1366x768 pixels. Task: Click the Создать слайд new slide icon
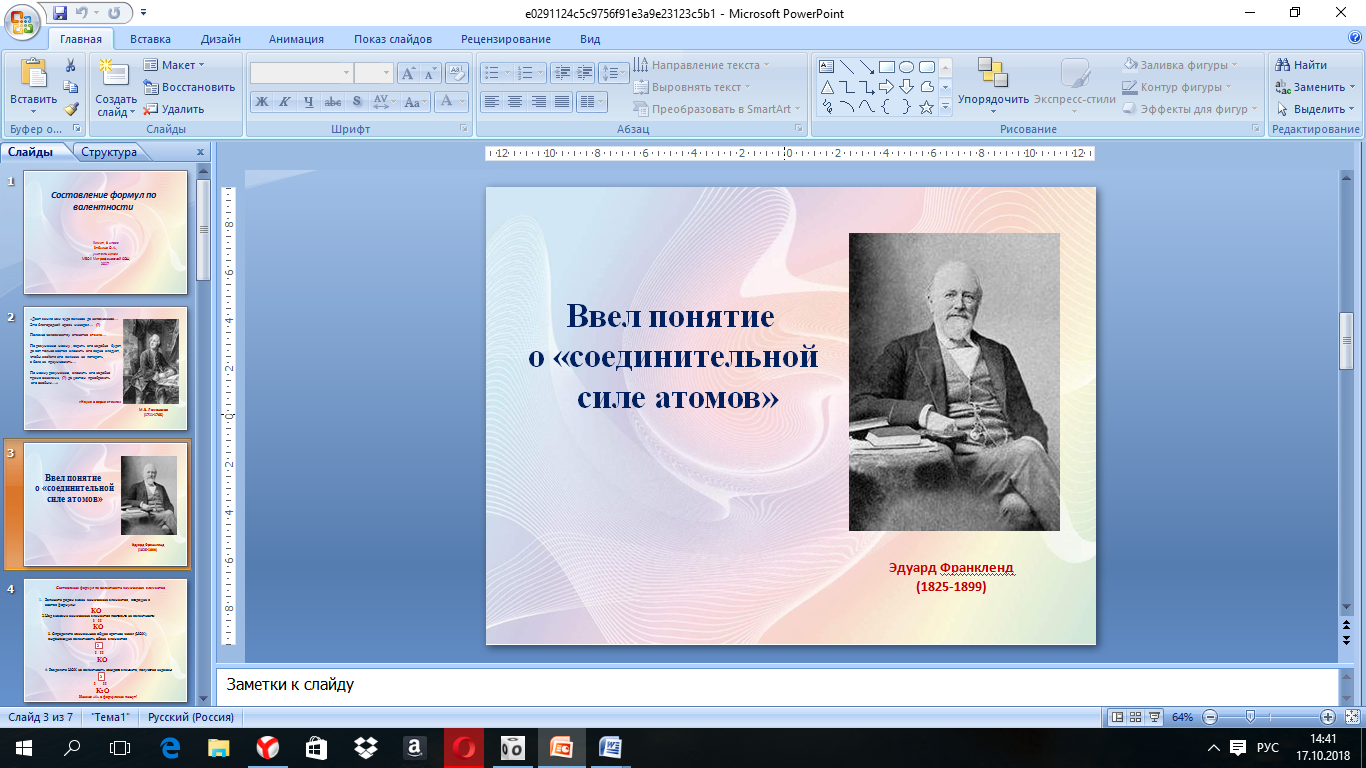coord(115,74)
